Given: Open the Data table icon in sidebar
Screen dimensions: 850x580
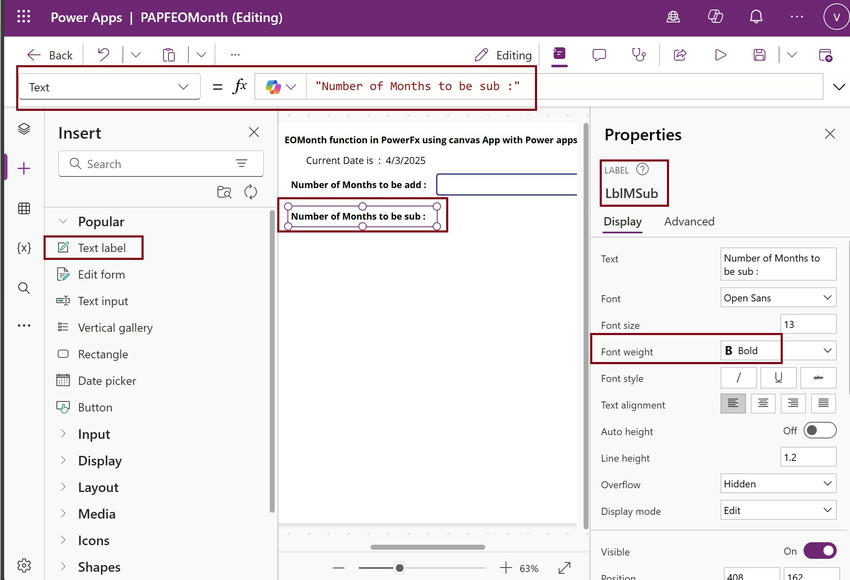Looking at the screenshot, I should pos(24,208).
